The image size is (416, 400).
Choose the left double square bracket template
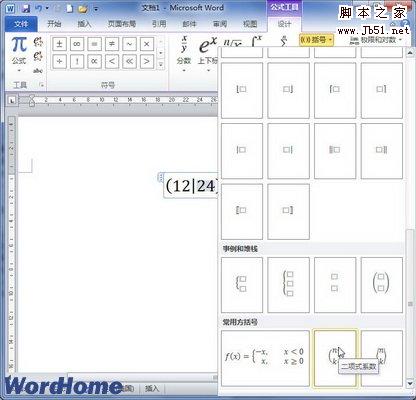pyautogui.click(x=242, y=211)
